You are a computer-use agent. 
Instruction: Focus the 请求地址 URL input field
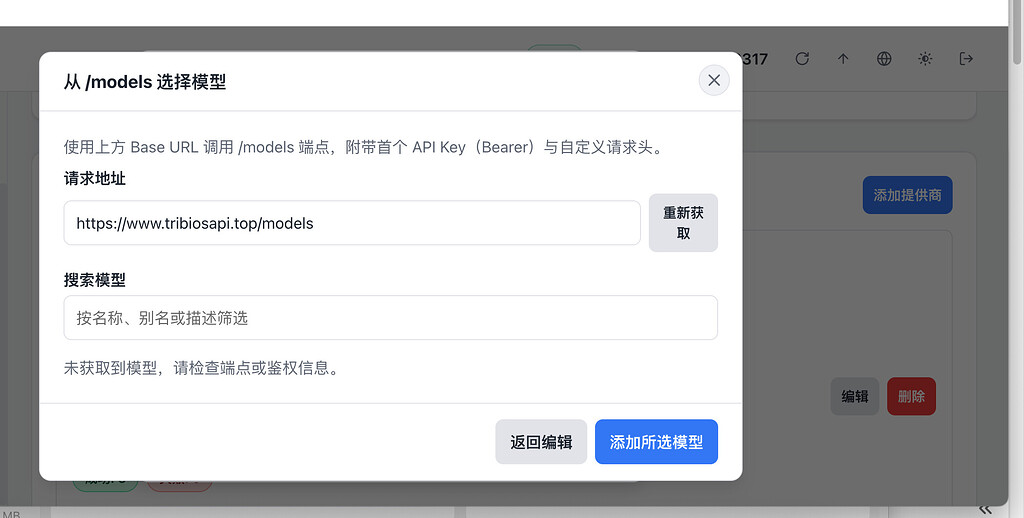click(352, 223)
